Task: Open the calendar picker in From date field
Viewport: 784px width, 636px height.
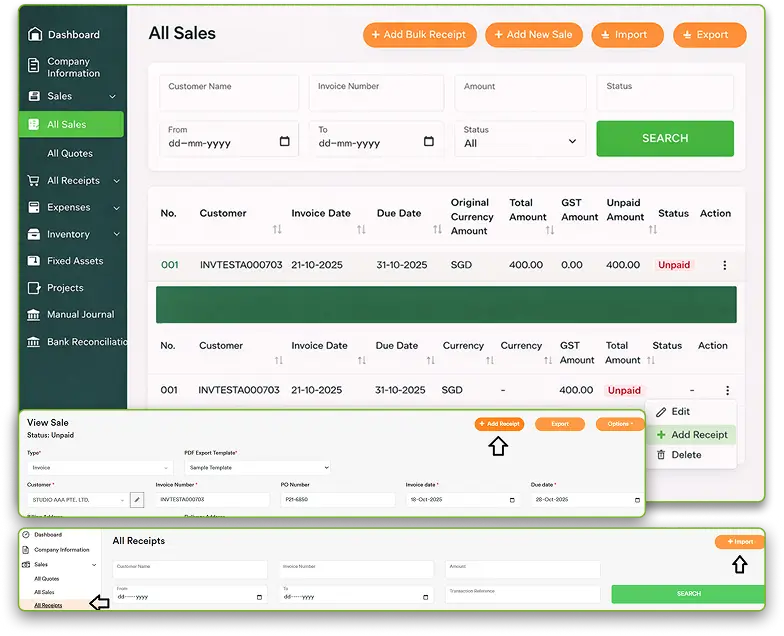Action: pyautogui.click(x=285, y=142)
